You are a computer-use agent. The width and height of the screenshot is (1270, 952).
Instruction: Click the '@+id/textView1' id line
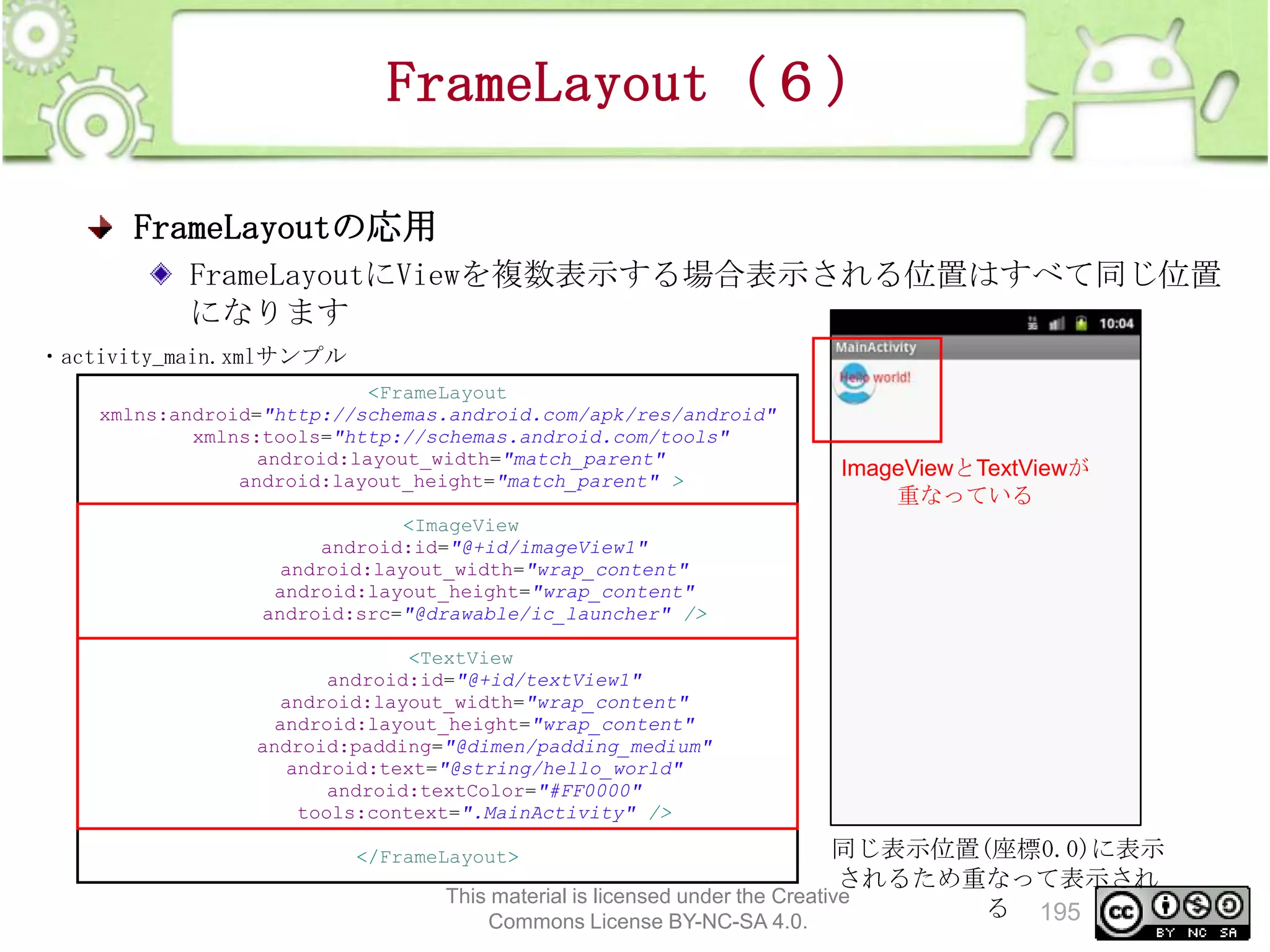click(x=484, y=680)
